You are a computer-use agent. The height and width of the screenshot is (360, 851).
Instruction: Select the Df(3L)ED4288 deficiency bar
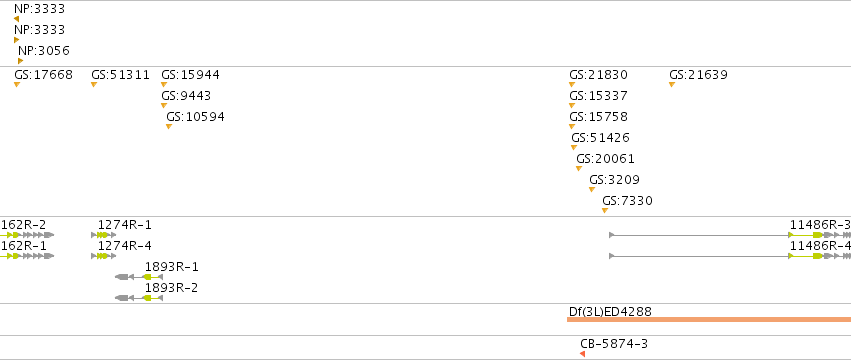pyautogui.click(x=709, y=319)
